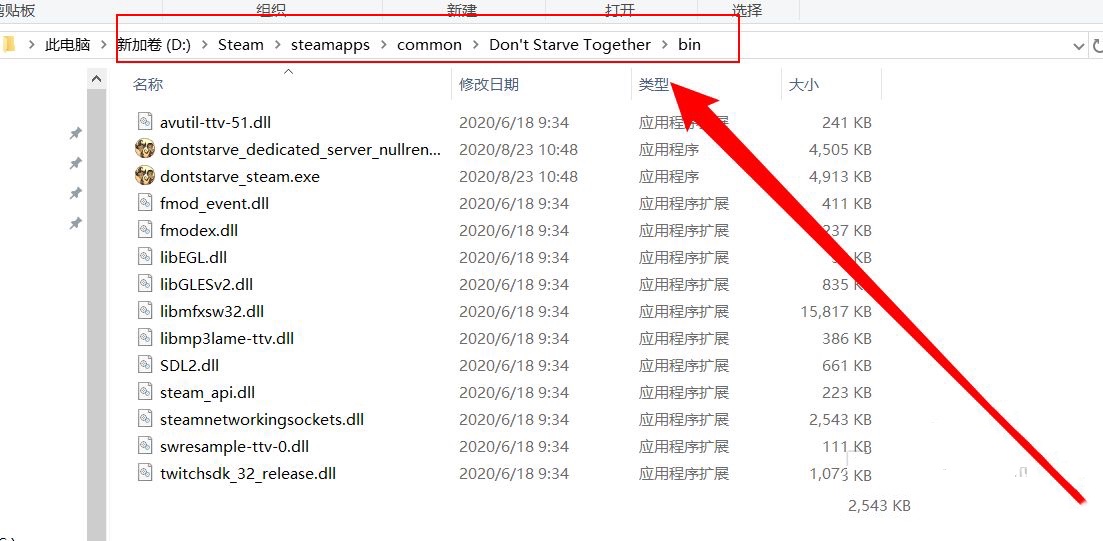Click the libGLESv2.dll file icon
The image size is (1103, 541).
[x=144, y=284]
